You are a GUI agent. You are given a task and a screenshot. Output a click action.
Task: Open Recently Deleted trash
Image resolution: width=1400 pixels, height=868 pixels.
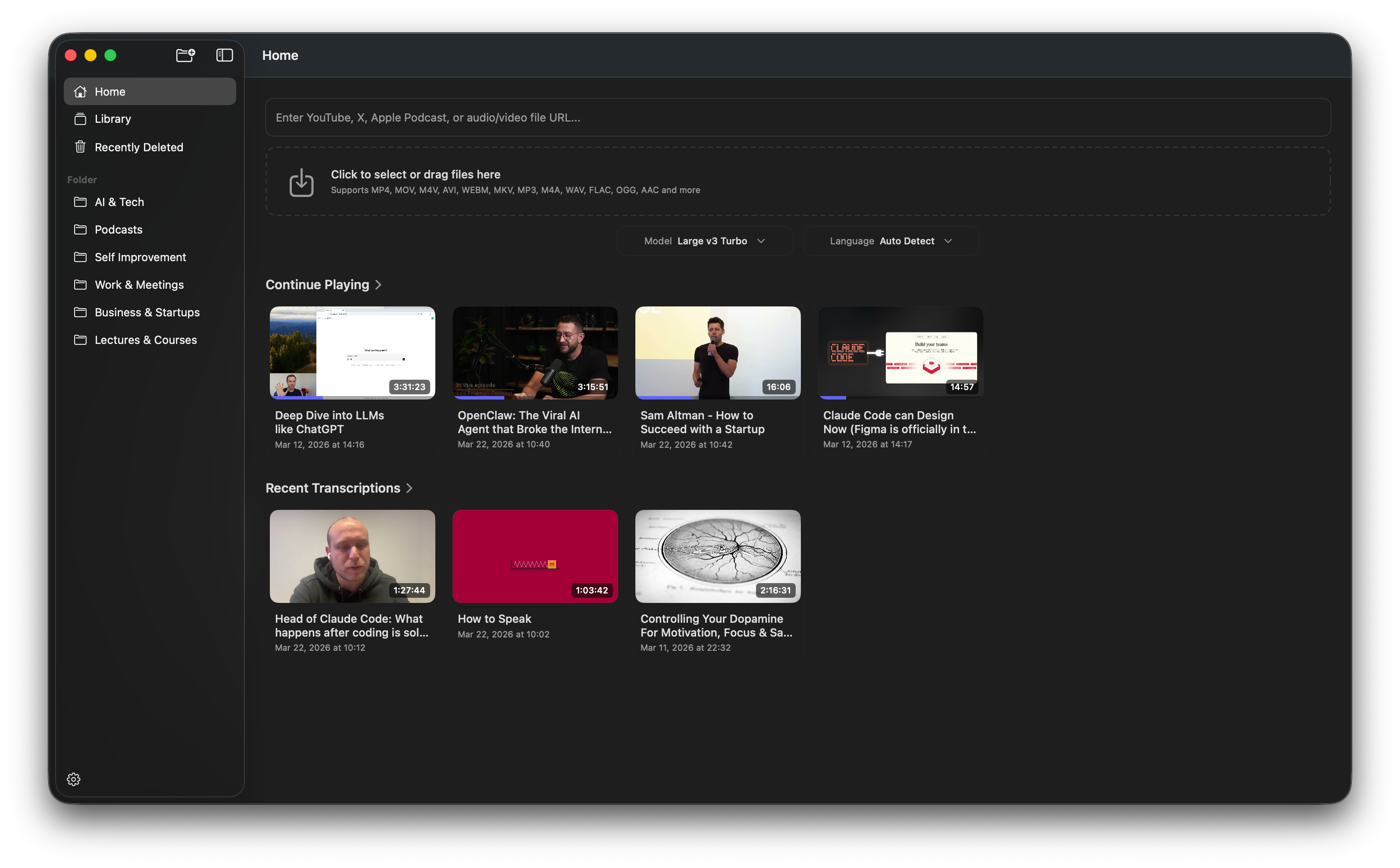coord(138,147)
